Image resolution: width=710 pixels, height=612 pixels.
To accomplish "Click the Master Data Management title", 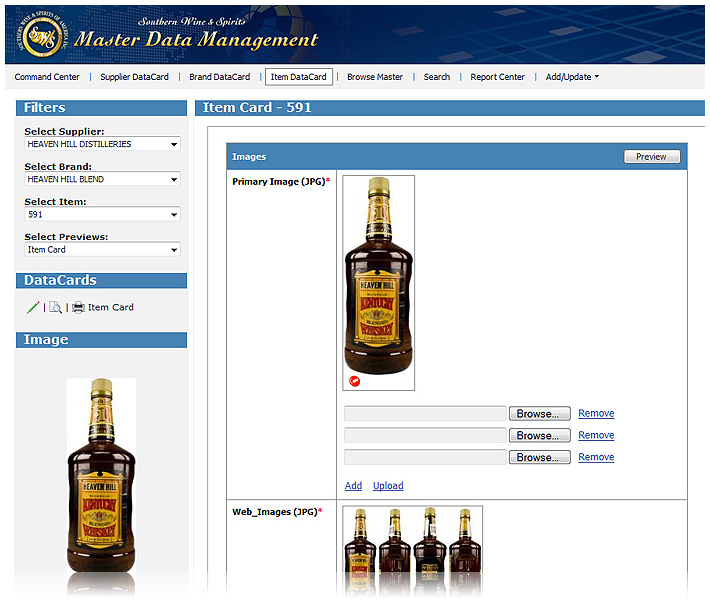I will click(196, 39).
